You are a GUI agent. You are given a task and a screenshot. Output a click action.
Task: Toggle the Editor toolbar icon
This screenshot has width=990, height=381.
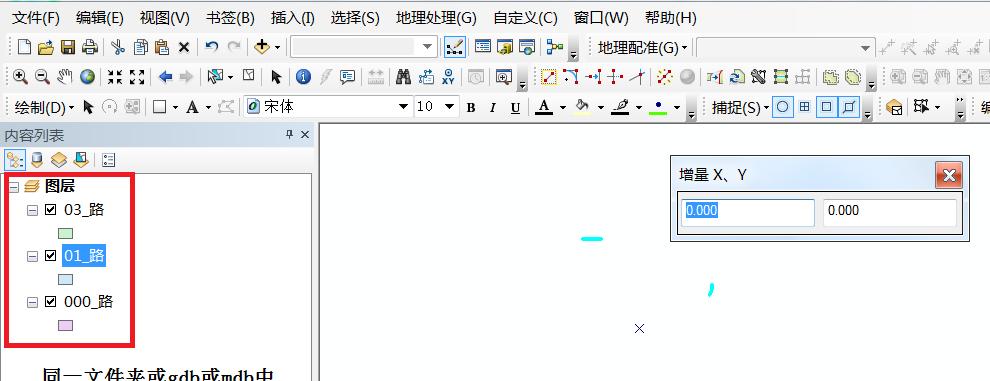coord(455,47)
